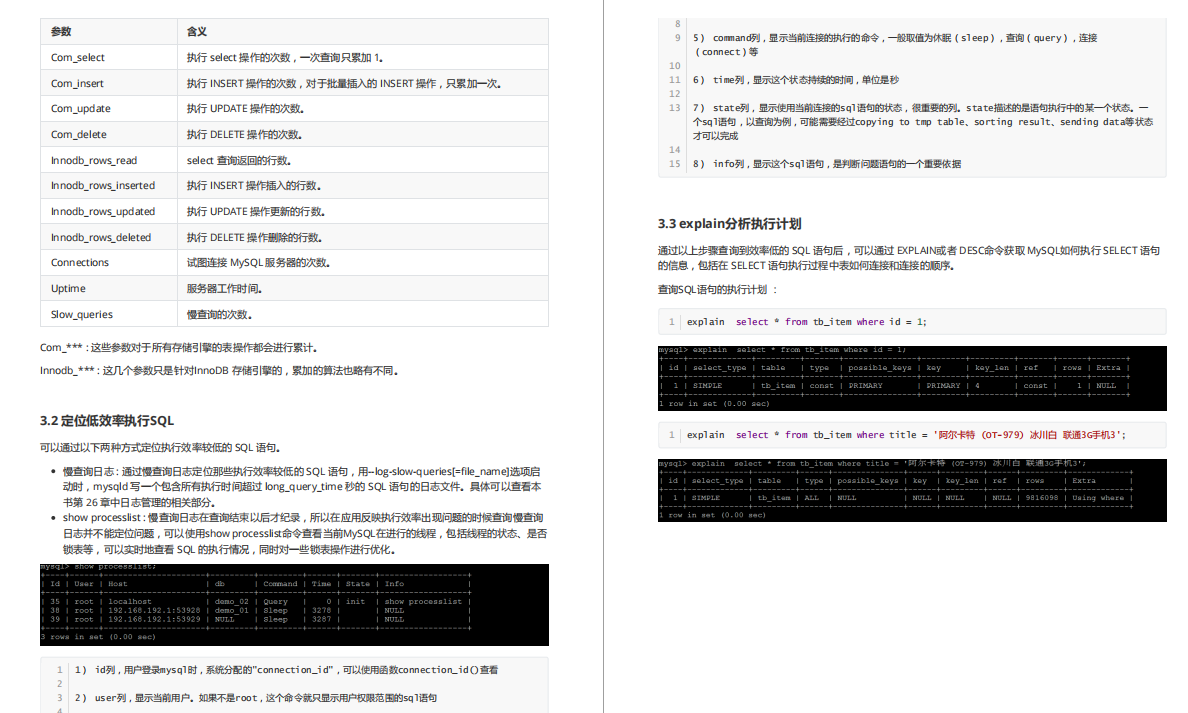Click code line '6) time列'
Screen dimensions: 1188x713
coord(796,80)
